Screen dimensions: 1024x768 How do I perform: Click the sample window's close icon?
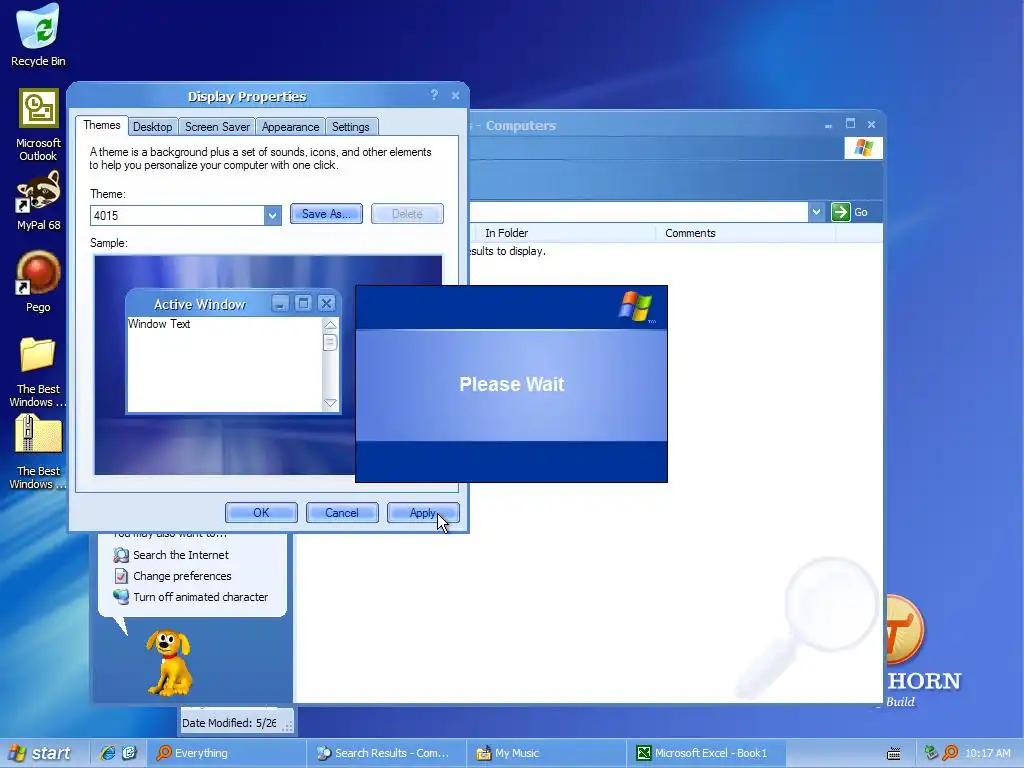click(327, 303)
